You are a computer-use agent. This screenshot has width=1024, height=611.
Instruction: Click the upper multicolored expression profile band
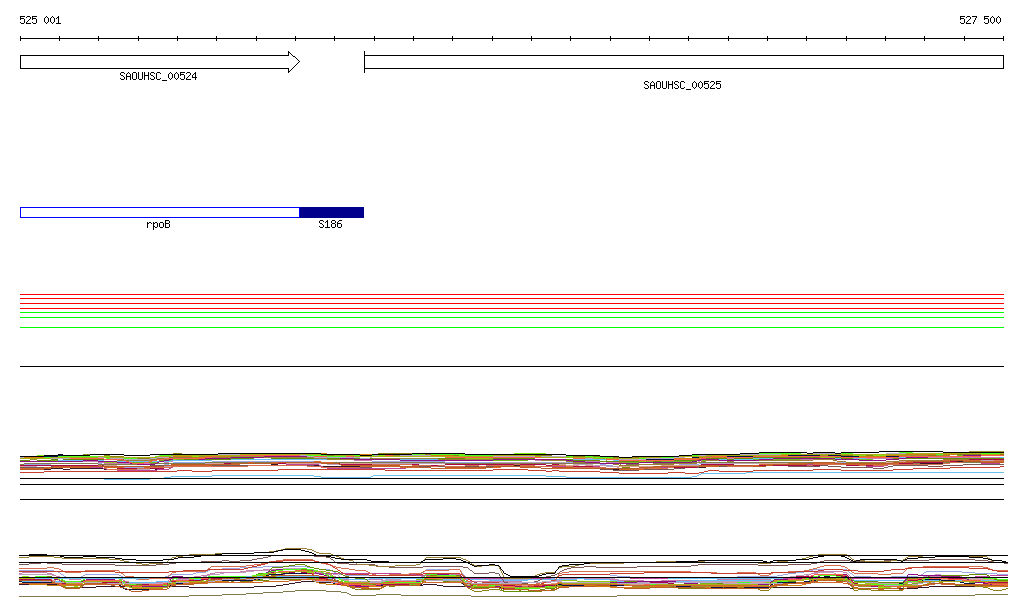pos(511,462)
